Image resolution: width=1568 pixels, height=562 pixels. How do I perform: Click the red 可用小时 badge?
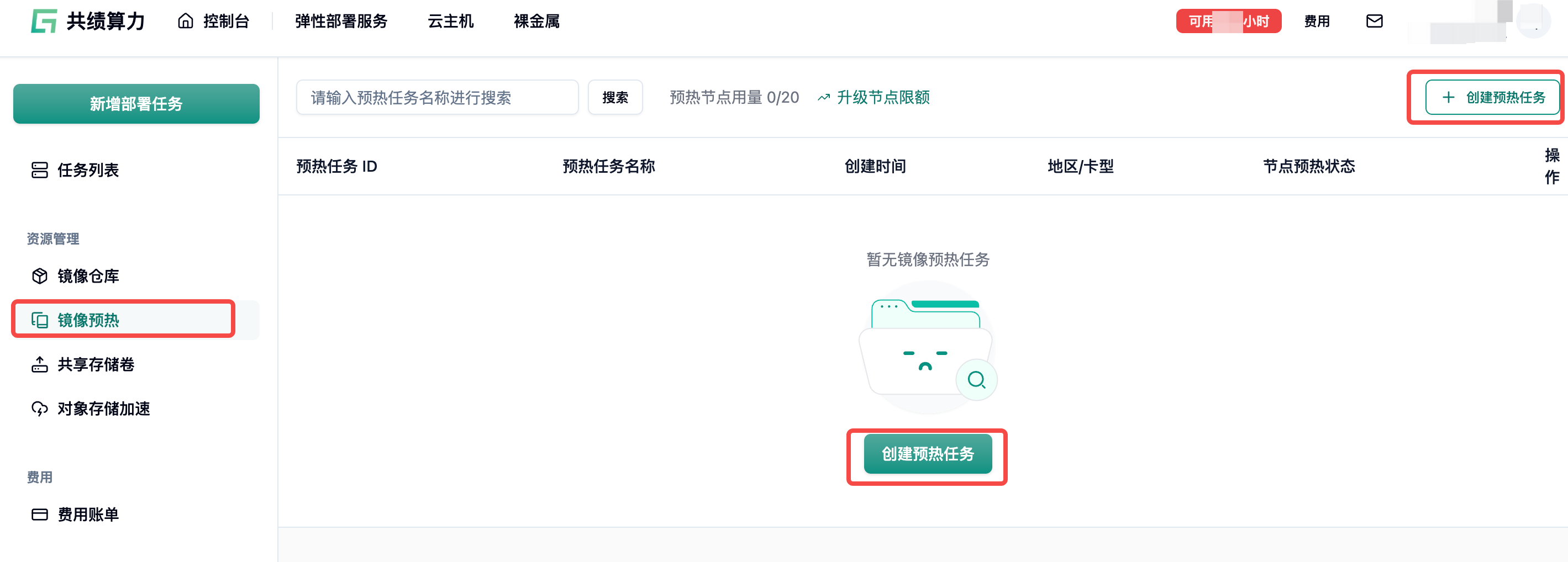[1228, 22]
